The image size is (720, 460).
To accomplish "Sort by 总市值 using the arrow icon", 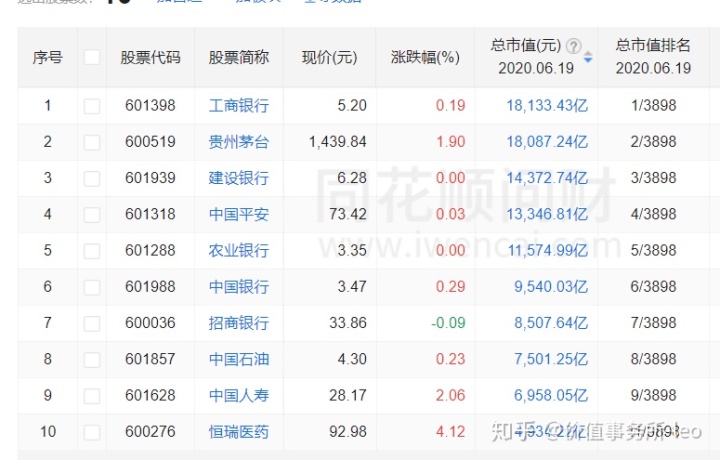I will pyautogui.click(x=588, y=58).
